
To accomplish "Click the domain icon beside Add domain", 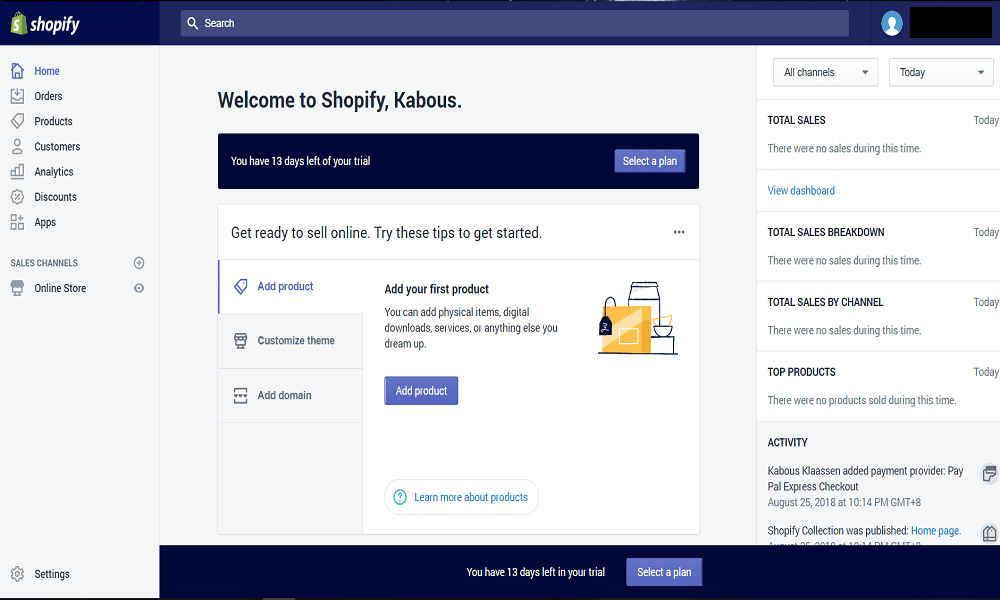I will (240, 395).
